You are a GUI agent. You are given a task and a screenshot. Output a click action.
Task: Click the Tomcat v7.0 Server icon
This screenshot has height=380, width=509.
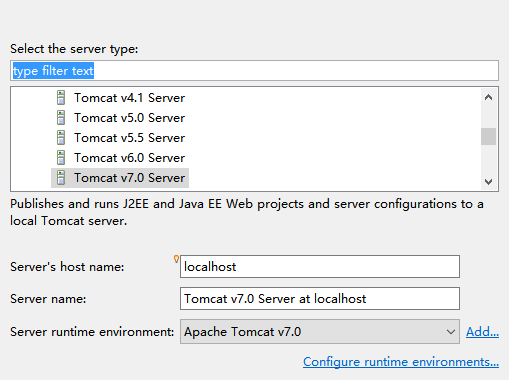coord(61,178)
